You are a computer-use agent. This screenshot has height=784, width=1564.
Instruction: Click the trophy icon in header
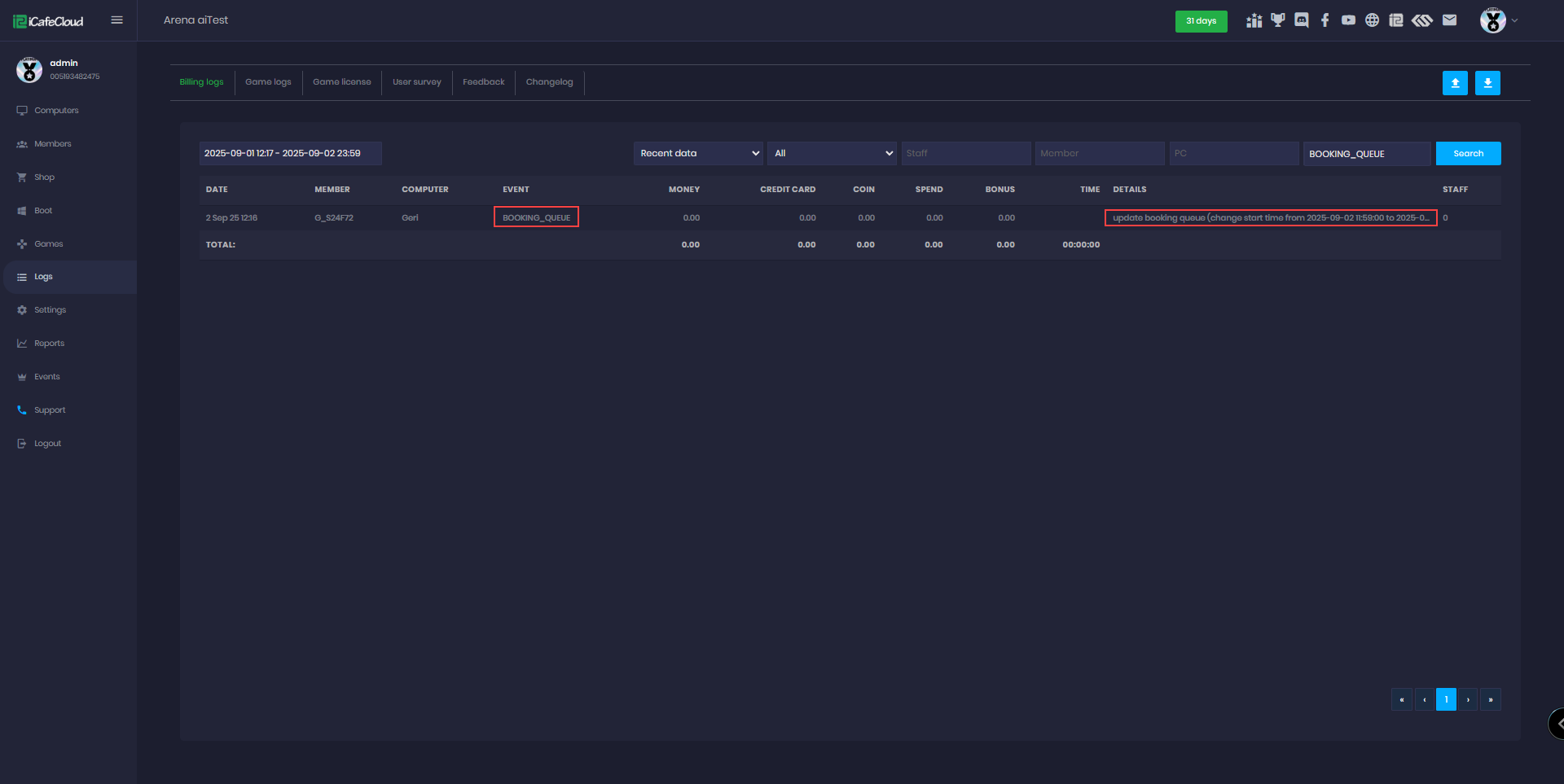click(1277, 20)
